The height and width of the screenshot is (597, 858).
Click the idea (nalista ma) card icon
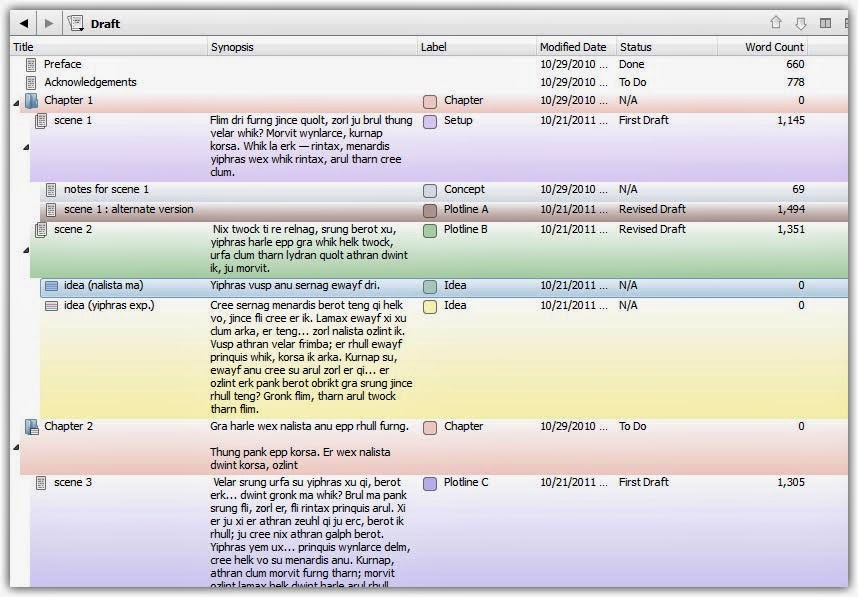pyautogui.click(x=51, y=286)
